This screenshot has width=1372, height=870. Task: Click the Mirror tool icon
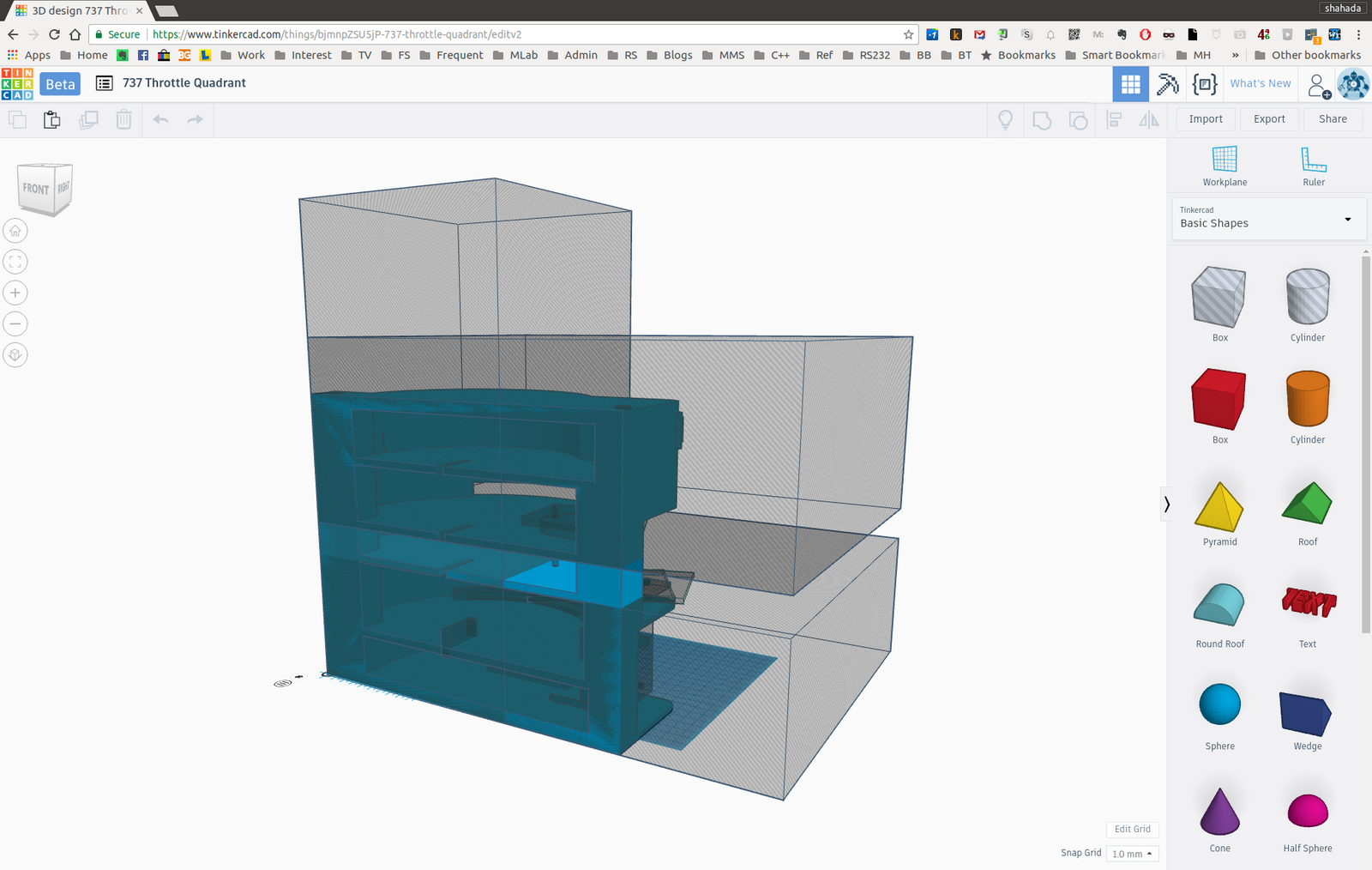coord(1148,120)
